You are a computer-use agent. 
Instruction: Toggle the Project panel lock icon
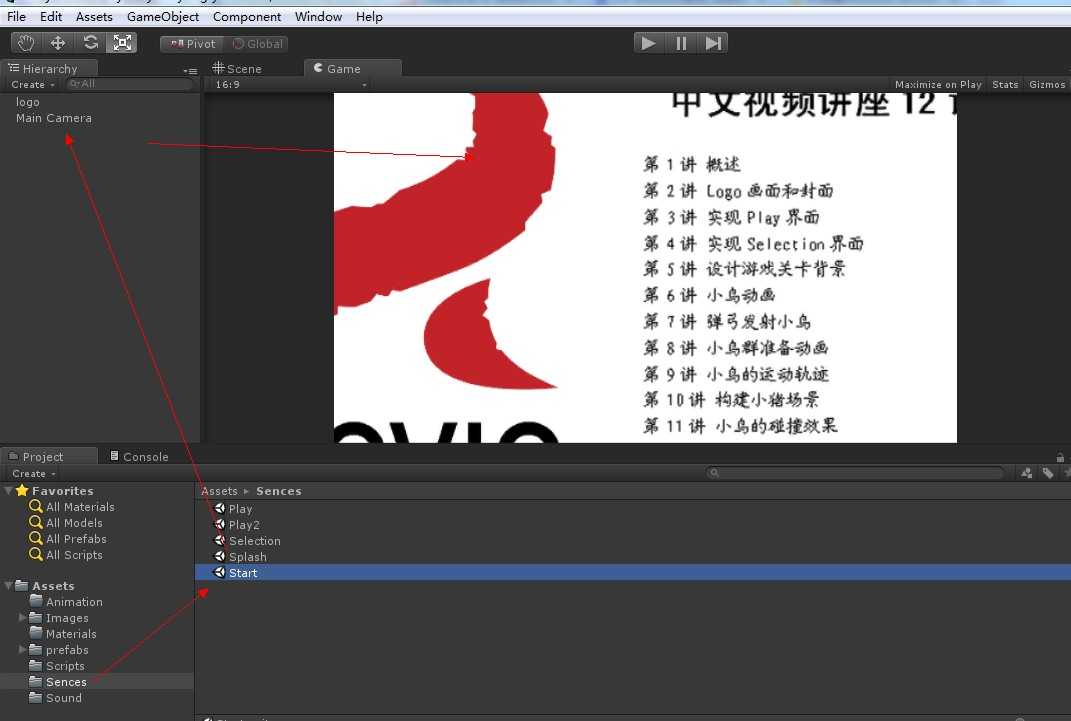pyautogui.click(x=1060, y=457)
